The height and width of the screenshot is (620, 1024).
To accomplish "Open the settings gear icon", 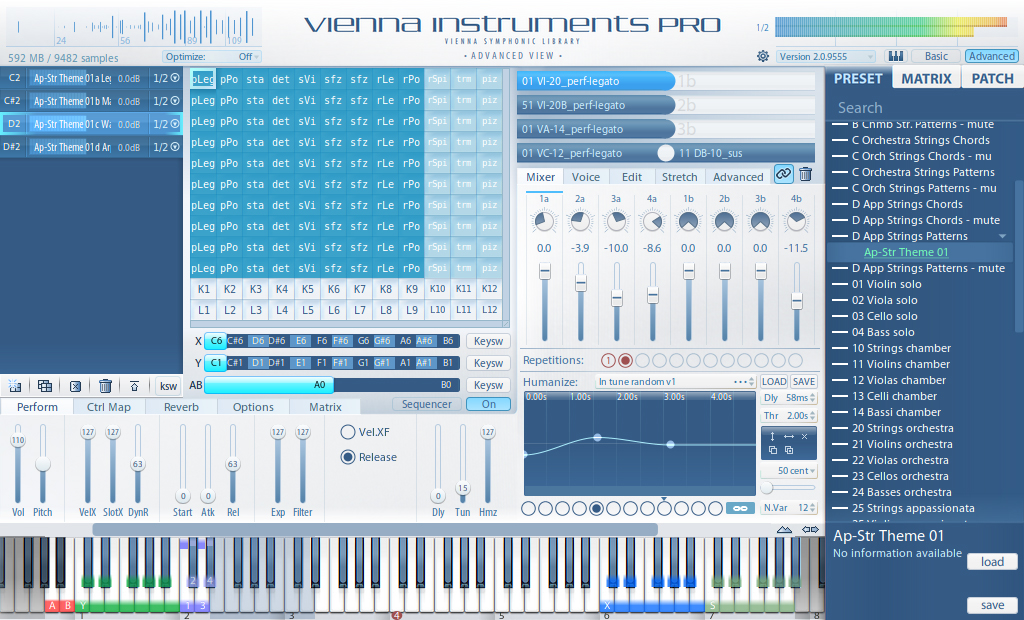I will [x=762, y=56].
